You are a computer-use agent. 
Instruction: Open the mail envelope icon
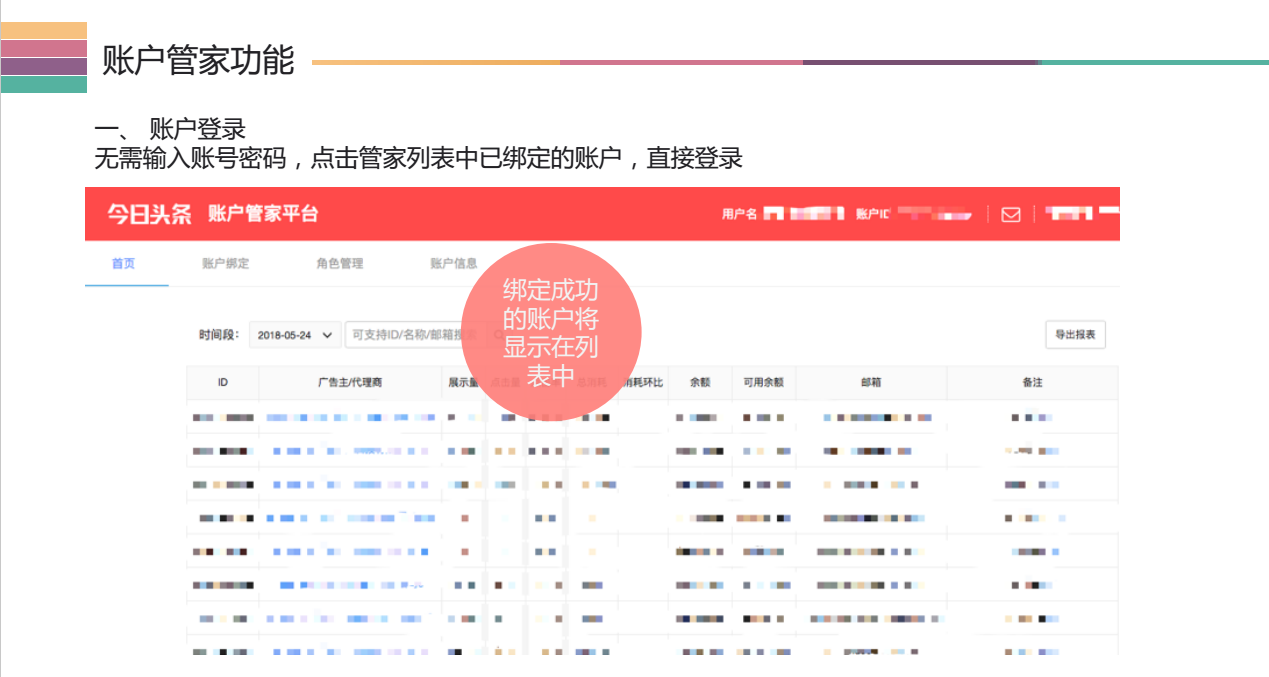(1010, 214)
